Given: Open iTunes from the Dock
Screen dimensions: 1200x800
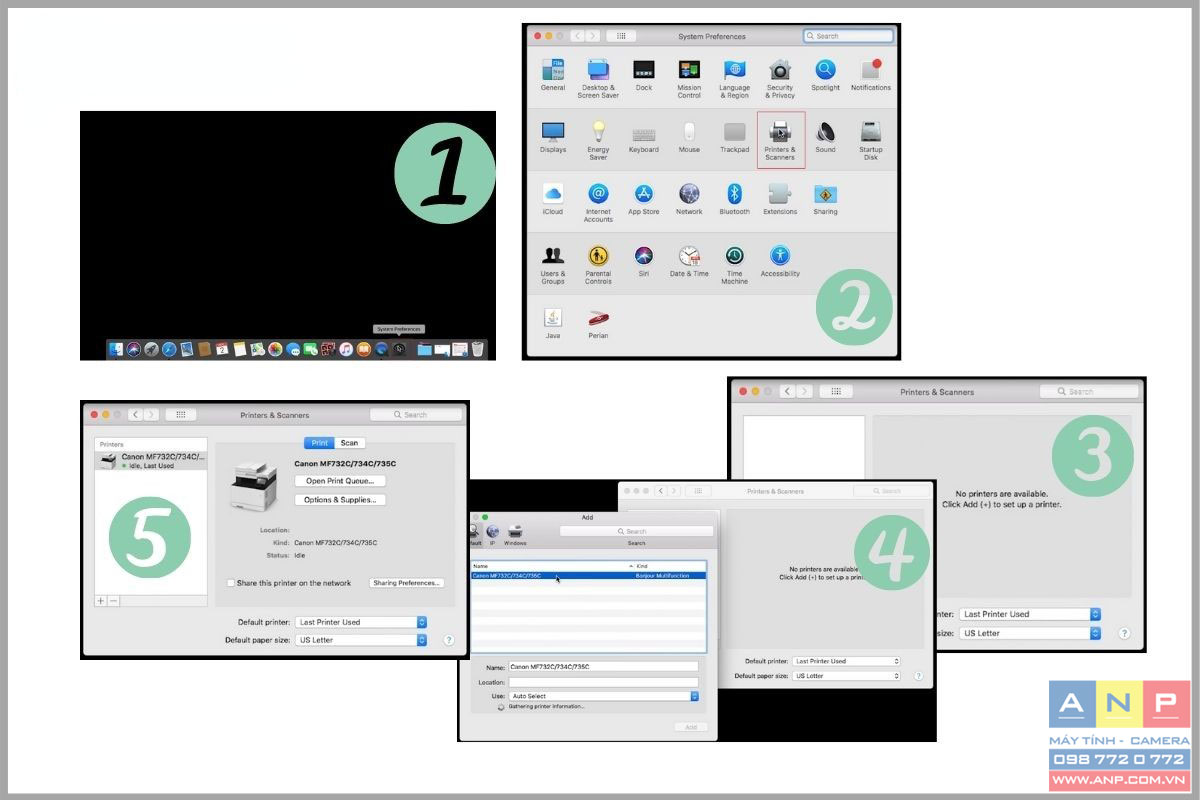Looking at the screenshot, I should click(346, 349).
